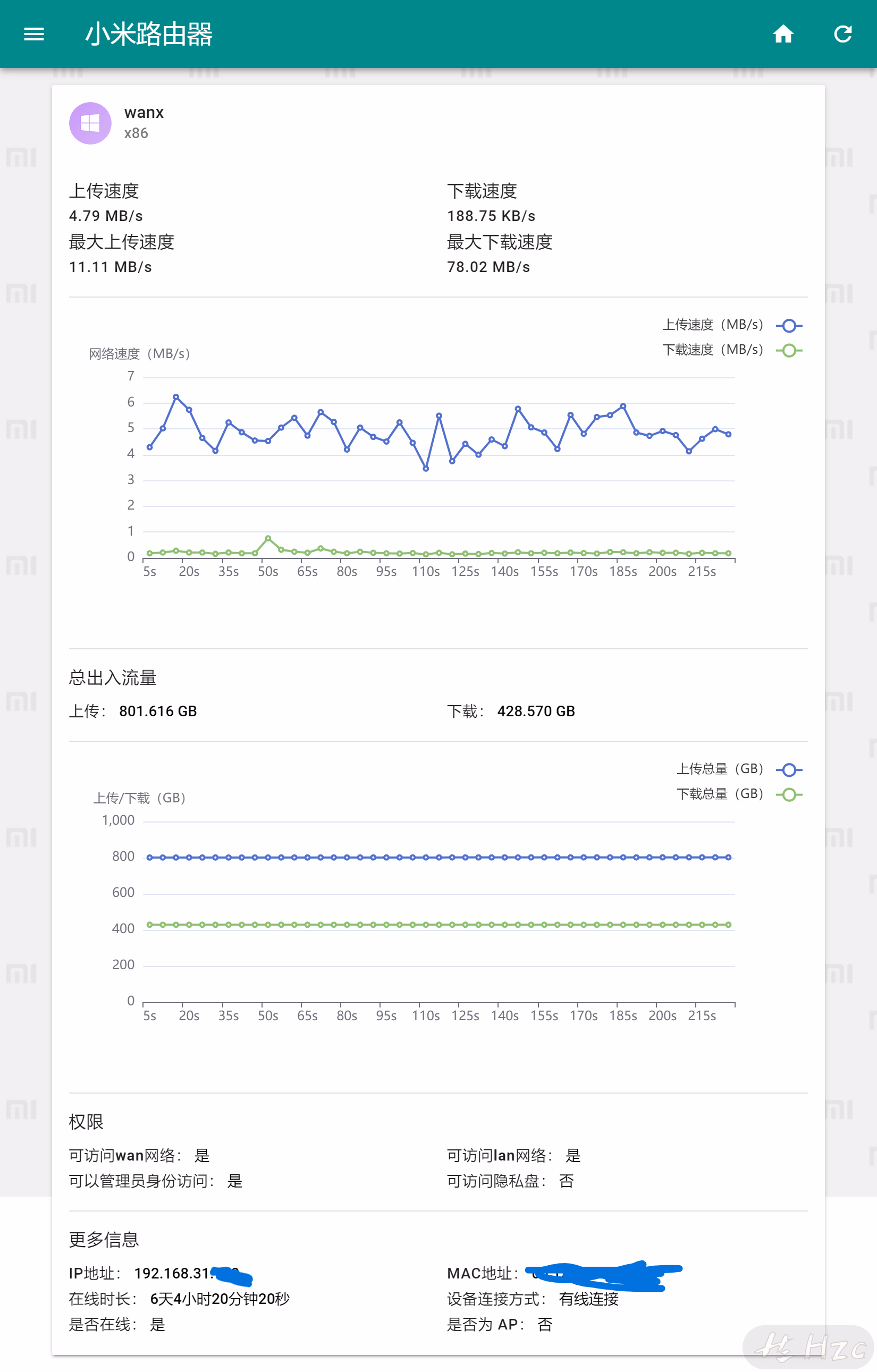Click the 权限 section heading
877x1372 pixels.
pyautogui.click(x=86, y=1122)
